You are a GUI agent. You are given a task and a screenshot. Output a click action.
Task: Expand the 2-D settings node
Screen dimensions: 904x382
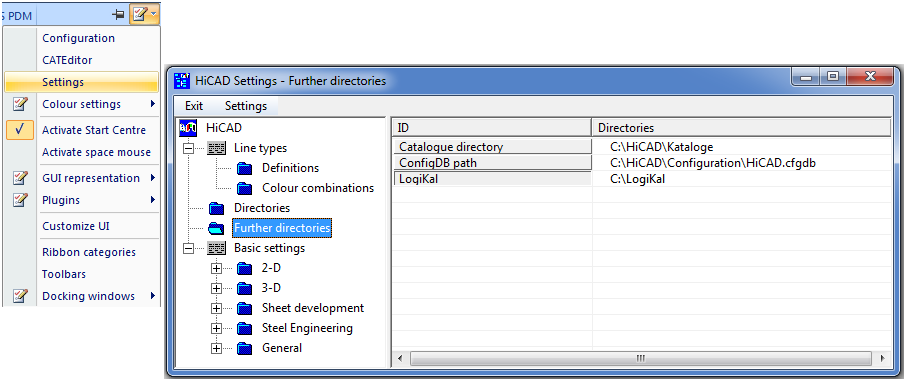(x=217, y=268)
